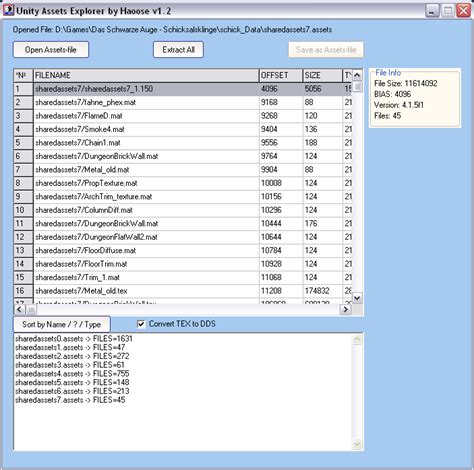This screenshot has width=474, height=470.
Task: Click the FILENAME column header
Action: [x=146, y=75]
